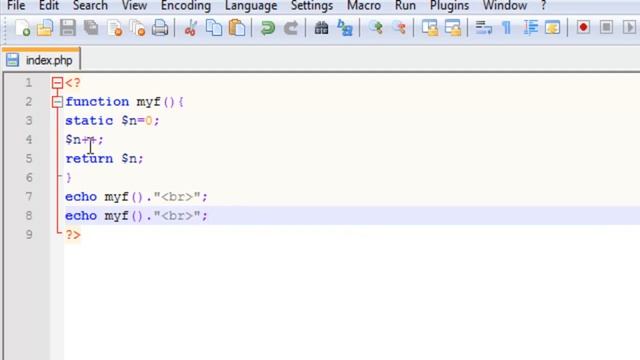Open the ? help menu

tap(543, 6)
